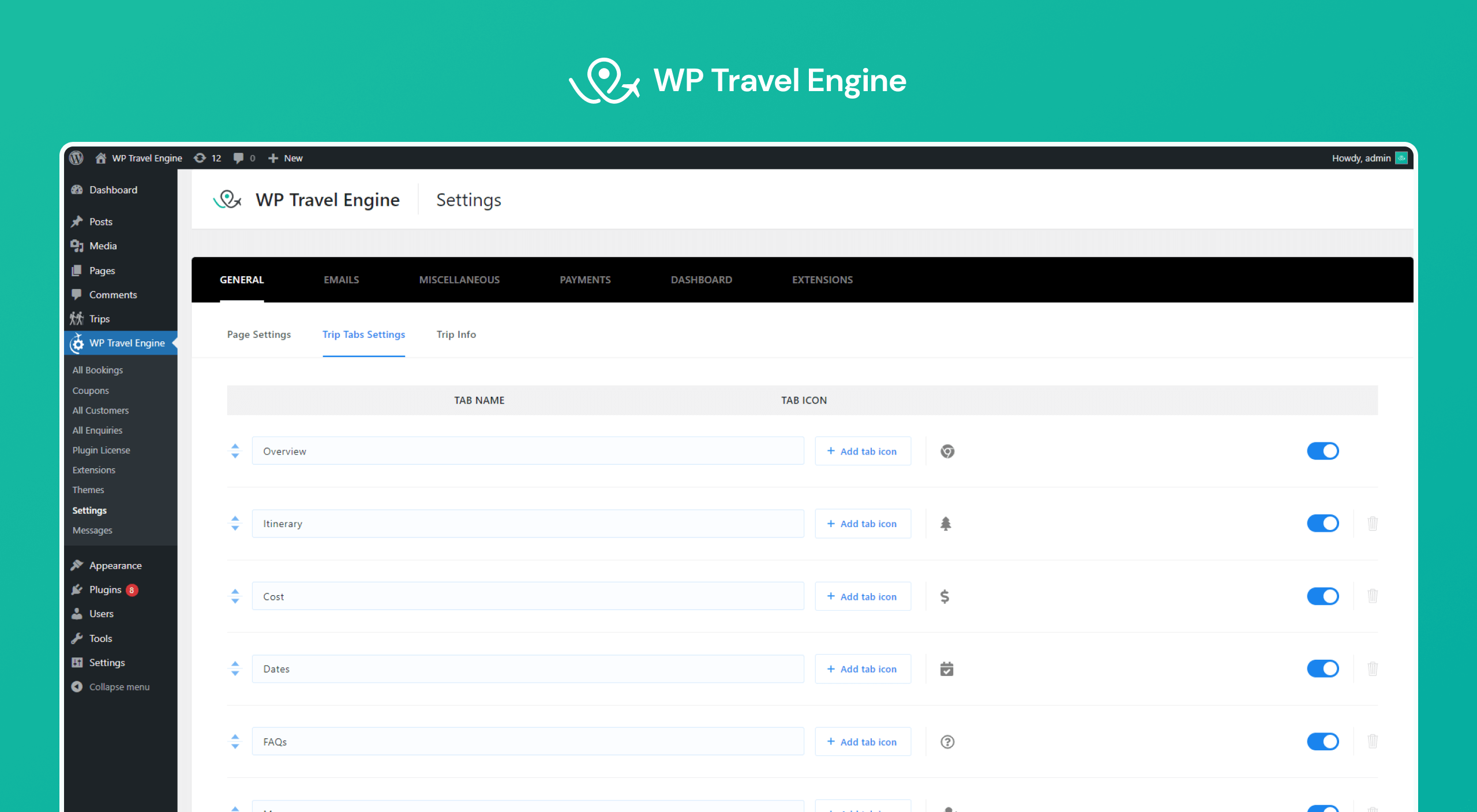Click the Collapse menu arrow icon

pyautogui.click(x=77, y=687)
